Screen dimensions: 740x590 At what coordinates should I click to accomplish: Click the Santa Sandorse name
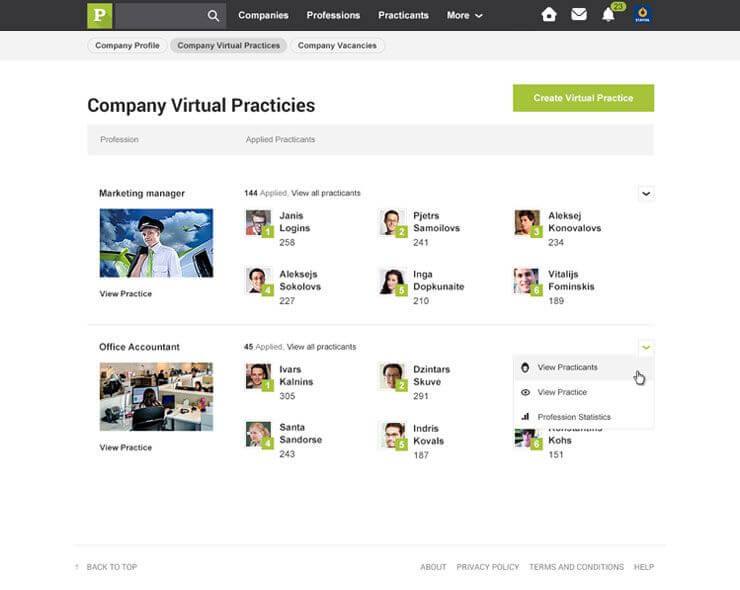coord(301,433)
